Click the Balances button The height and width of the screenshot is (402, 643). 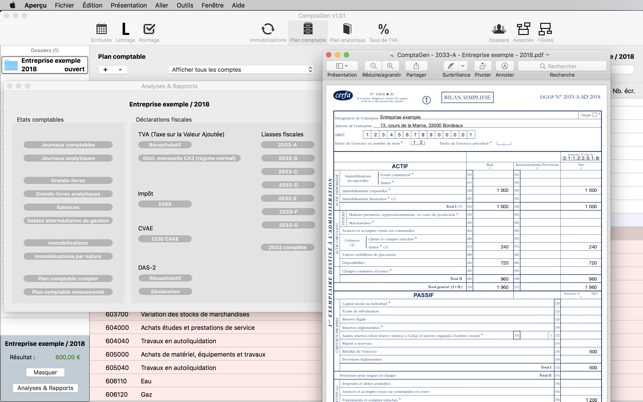pyautogui.click(x=68, y=207)
